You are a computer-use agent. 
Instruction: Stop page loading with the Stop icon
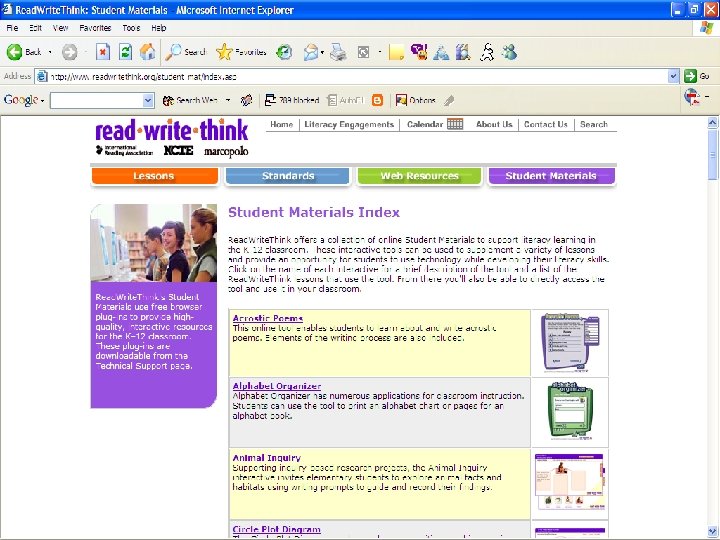(103, 52)
